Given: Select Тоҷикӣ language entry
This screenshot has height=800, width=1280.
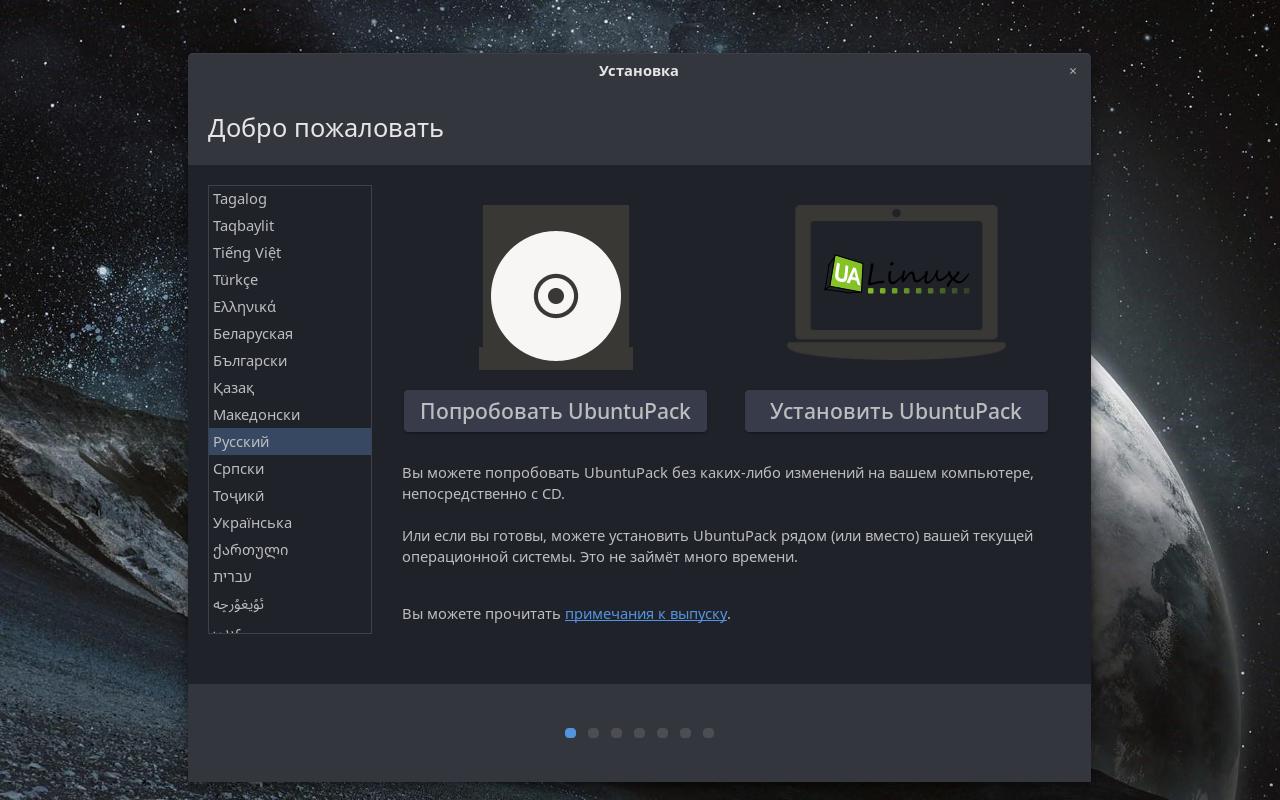Looking at the screenshot, I should click(x=290, y=496).
